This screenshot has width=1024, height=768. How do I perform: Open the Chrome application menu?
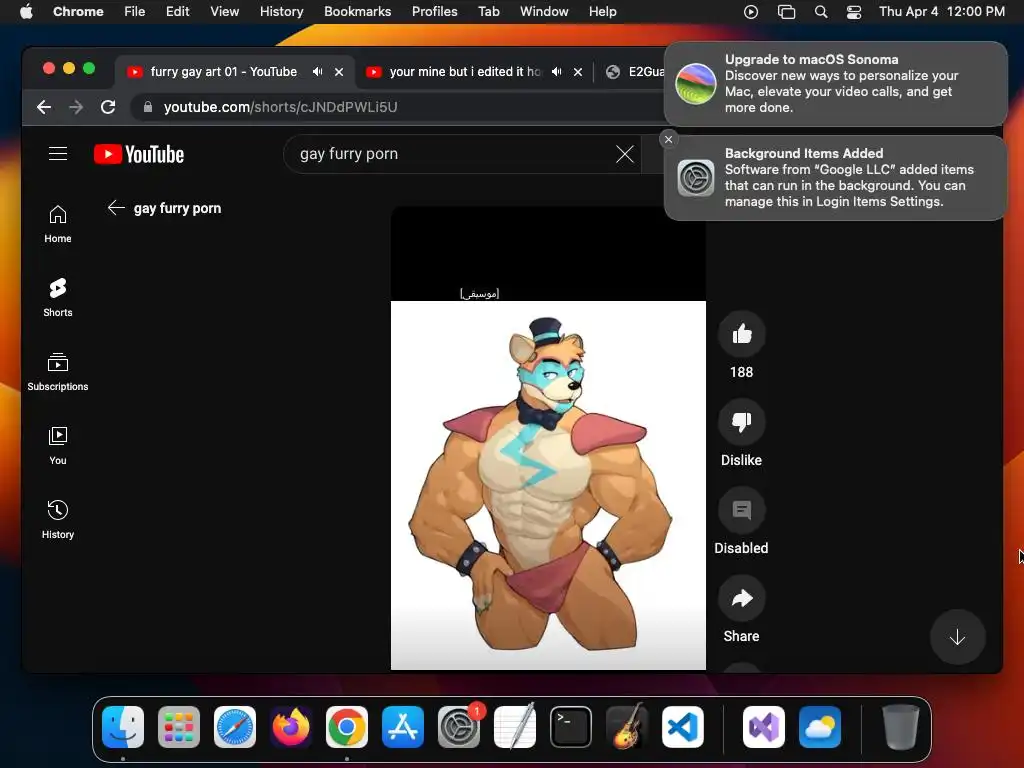(78, 12)
